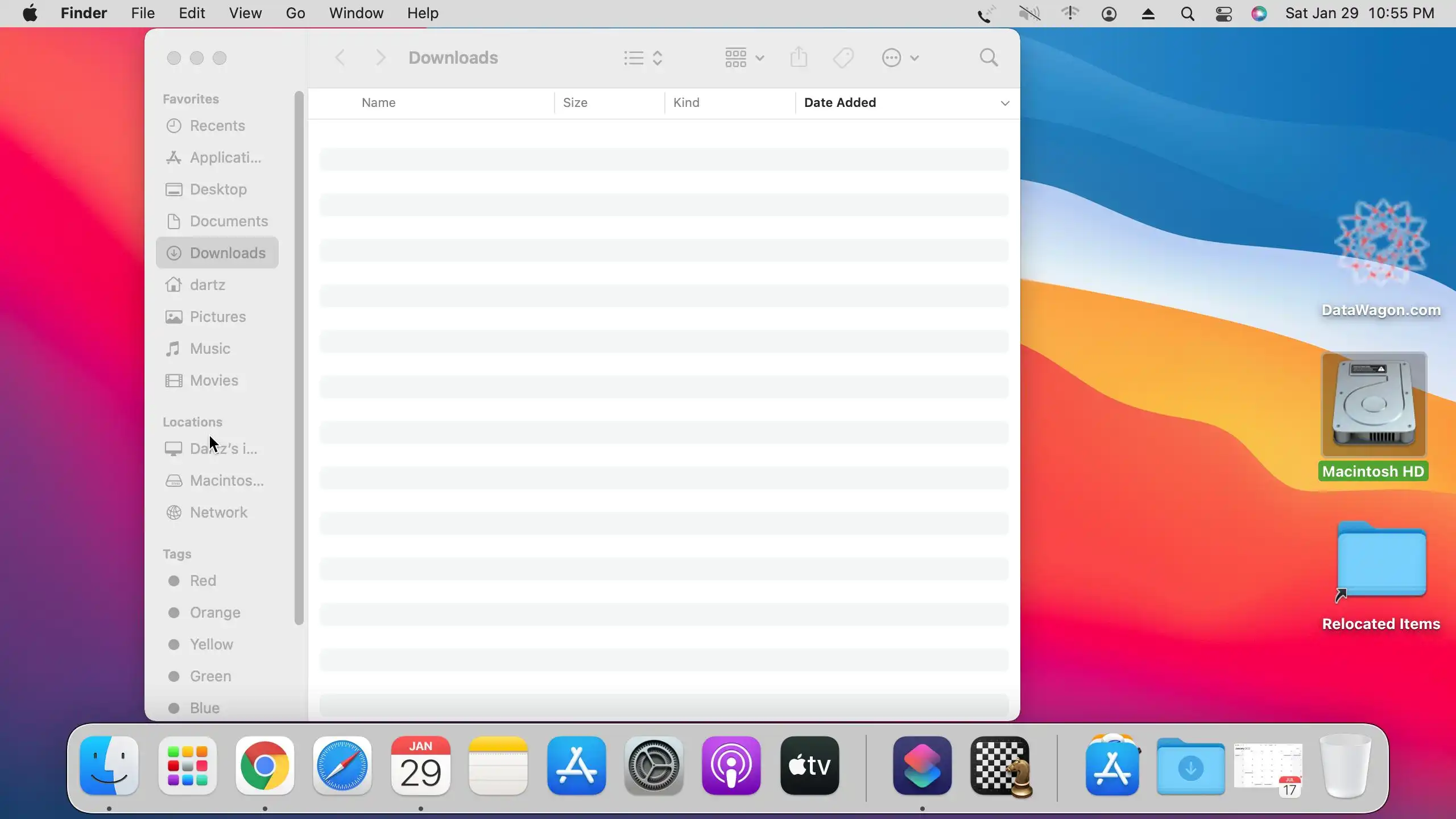Toggle the muted sound menu bar icon
The width and height of the screenshot is (1456, 819).
1029,14
